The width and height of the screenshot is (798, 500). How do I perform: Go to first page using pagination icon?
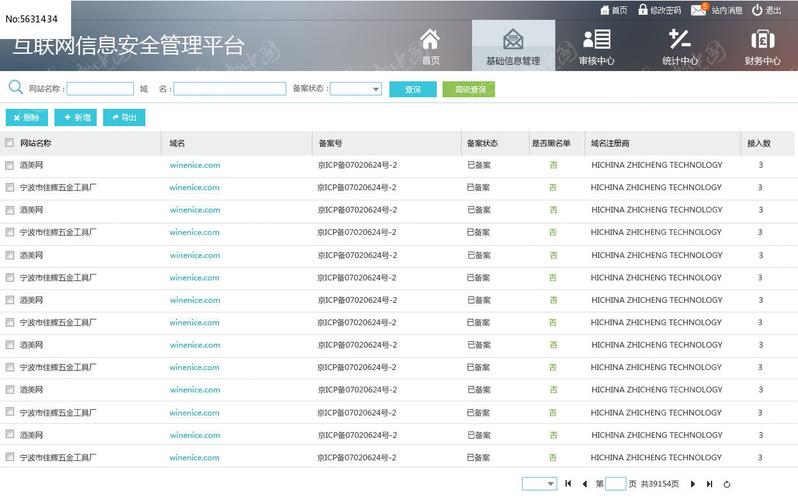click(x=568, y=484)
